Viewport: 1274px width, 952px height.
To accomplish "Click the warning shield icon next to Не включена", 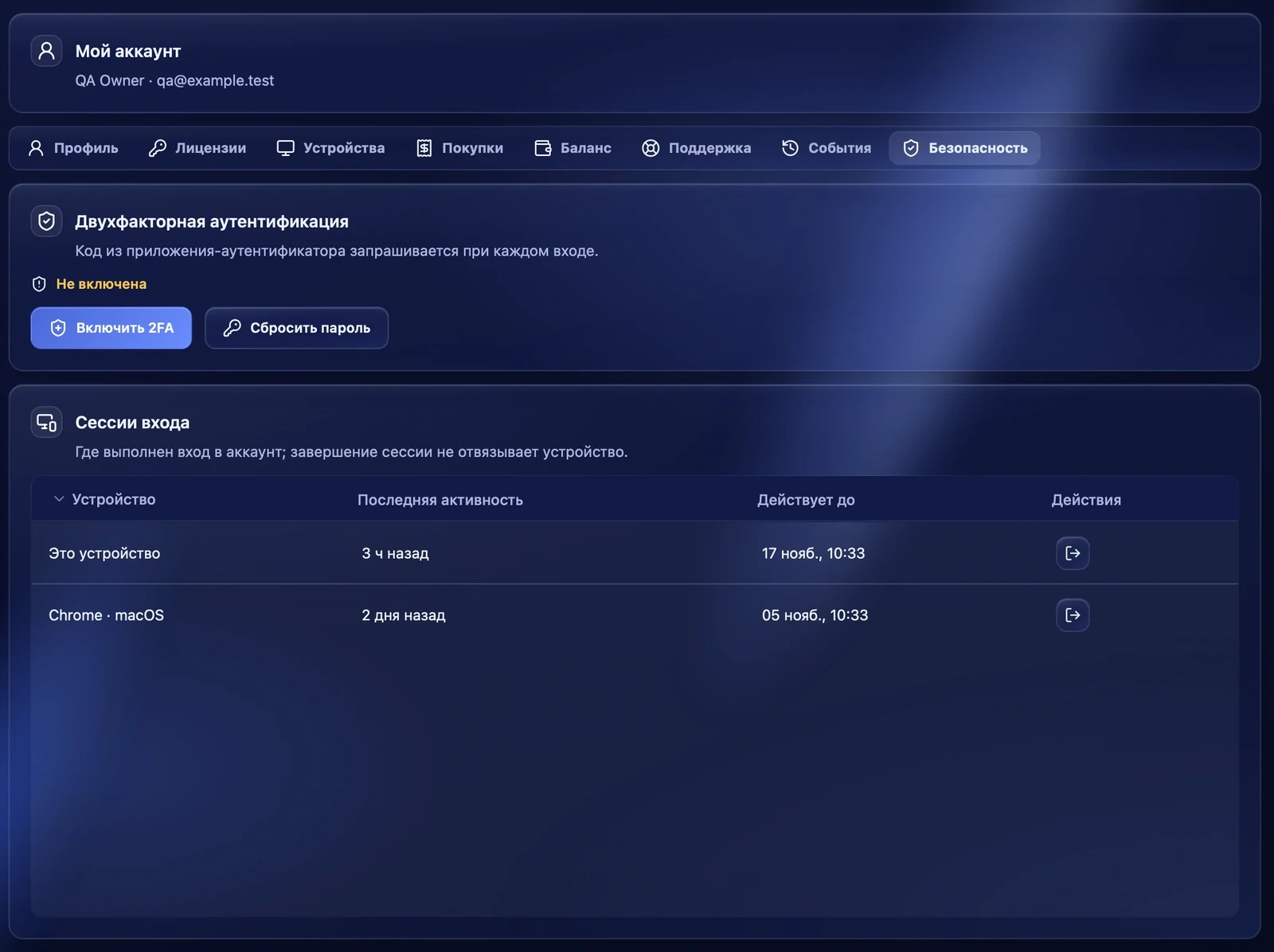I will click(39, 284).
